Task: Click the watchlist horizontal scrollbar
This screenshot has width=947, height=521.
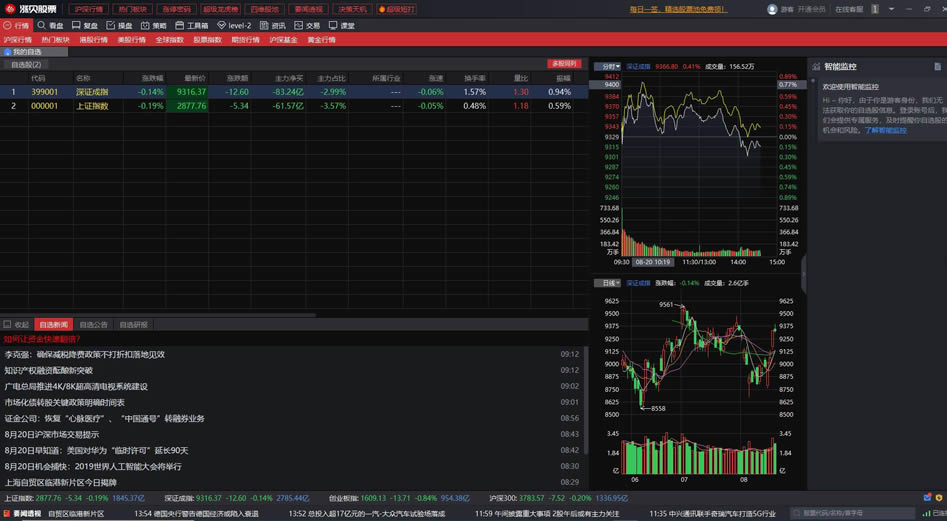Action: click(x=158, y=315)
